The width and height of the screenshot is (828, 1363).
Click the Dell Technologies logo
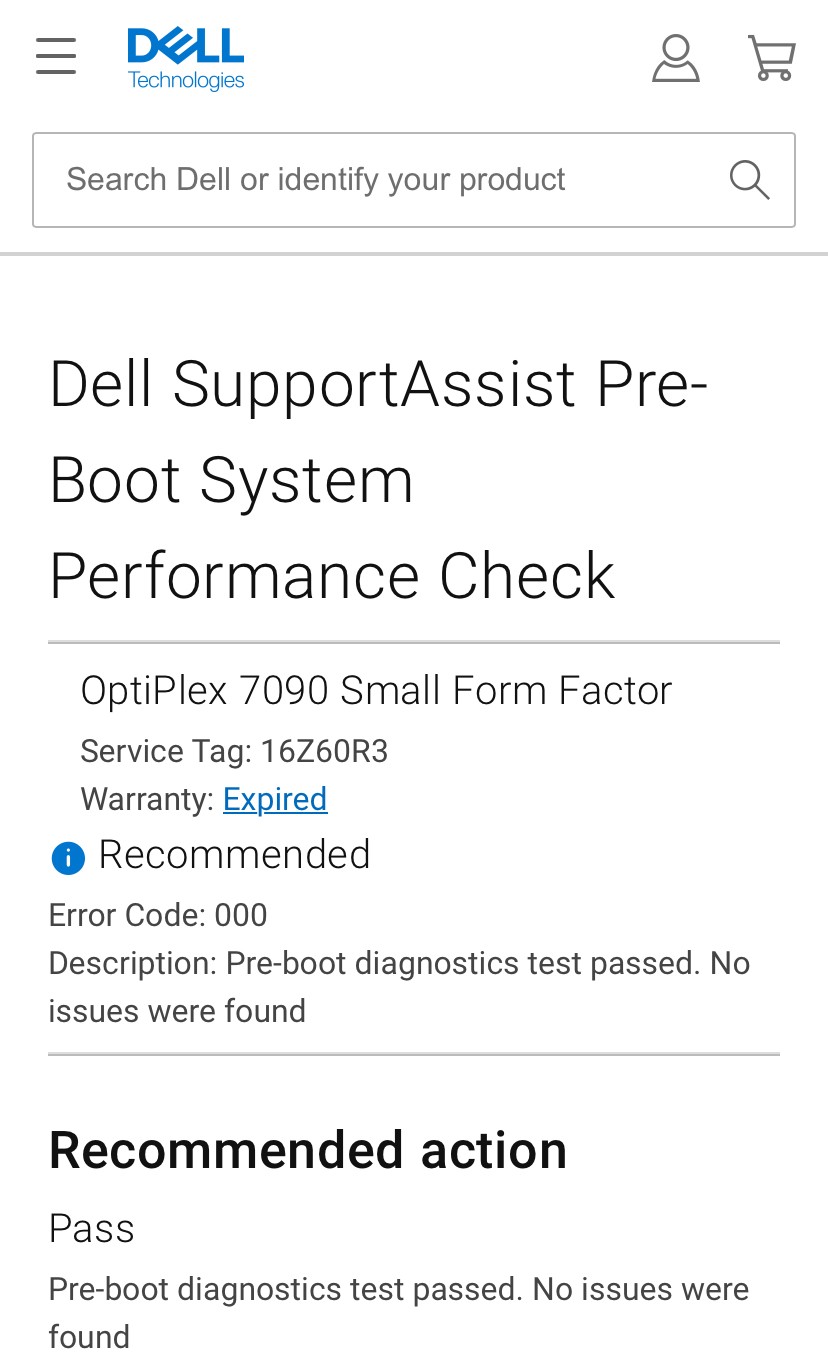186,59
